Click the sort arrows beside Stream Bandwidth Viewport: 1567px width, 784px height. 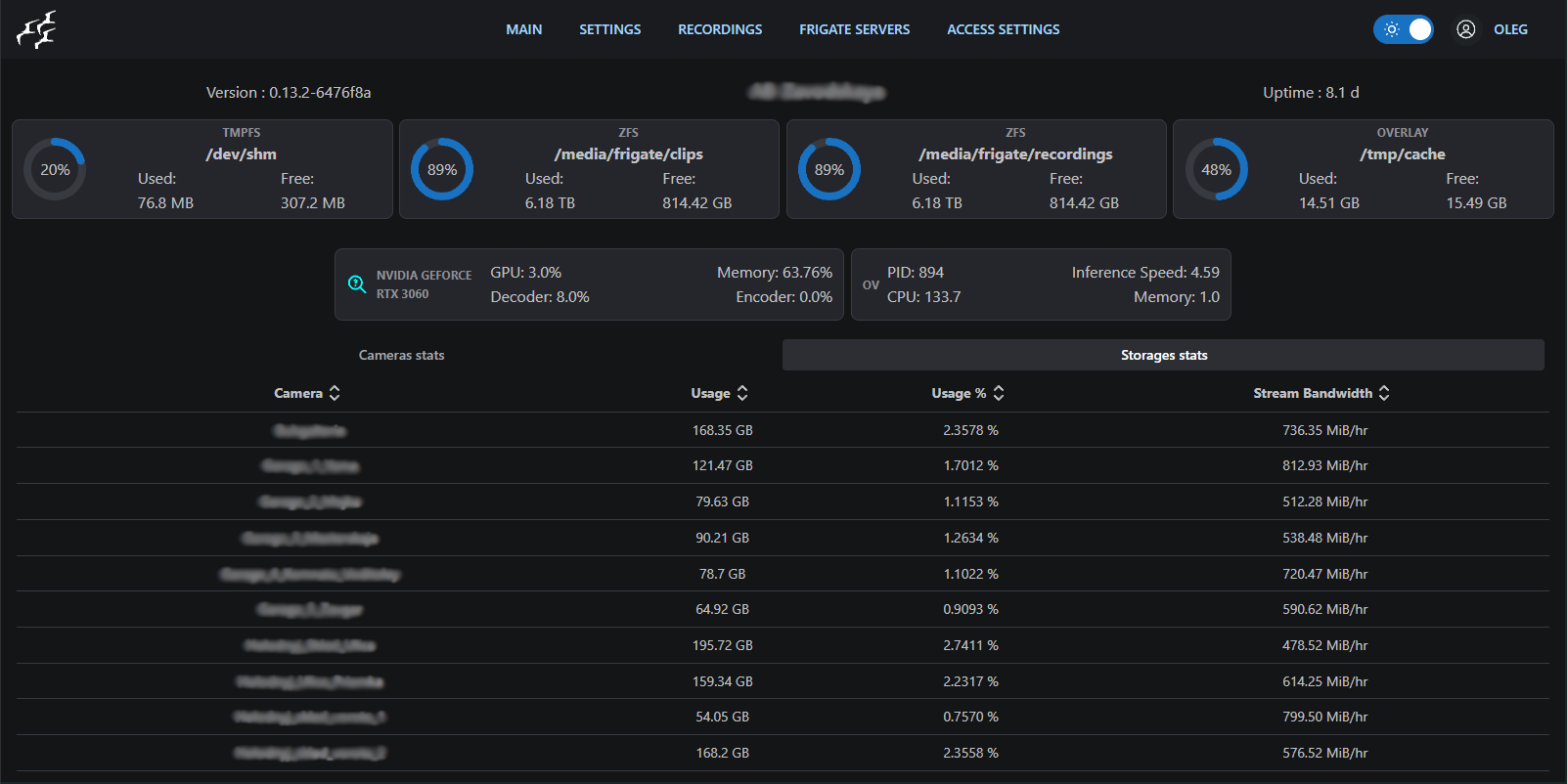click(x=1384, y=393)
